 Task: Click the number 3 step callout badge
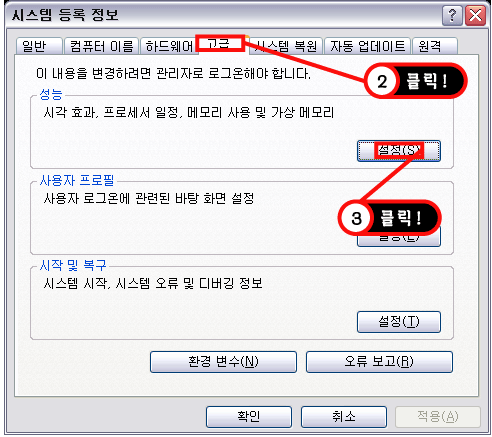357,218
